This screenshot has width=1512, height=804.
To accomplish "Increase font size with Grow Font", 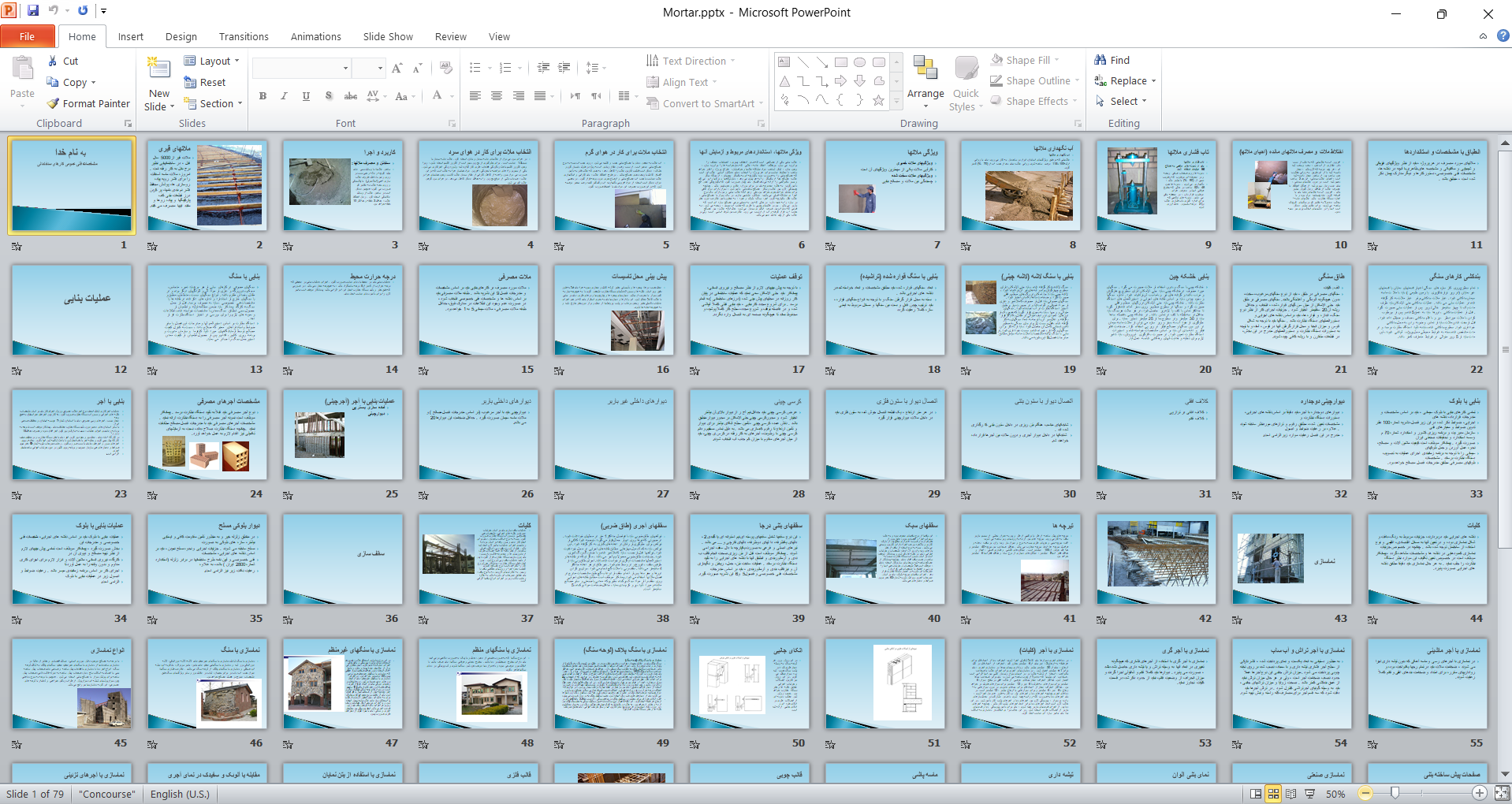I will click(397, 69).
